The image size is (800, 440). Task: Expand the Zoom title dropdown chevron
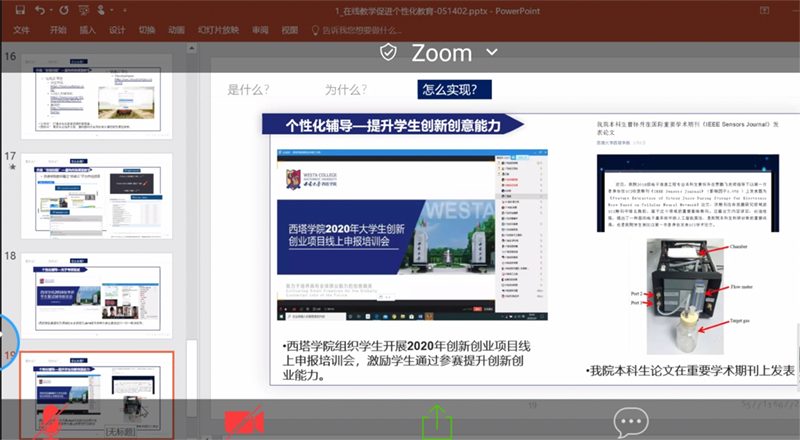(491, 52)
